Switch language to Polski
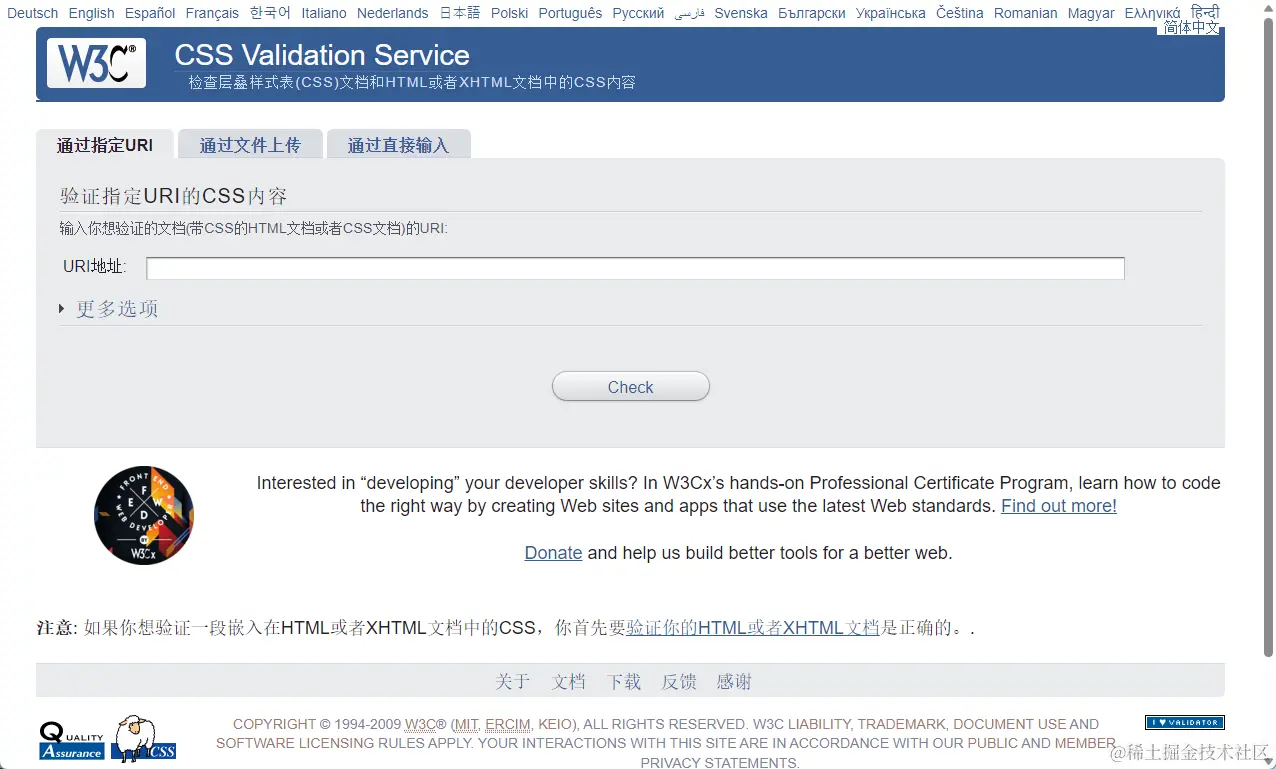The height and width of the screenshot is (769, 1276). [510, 13]
